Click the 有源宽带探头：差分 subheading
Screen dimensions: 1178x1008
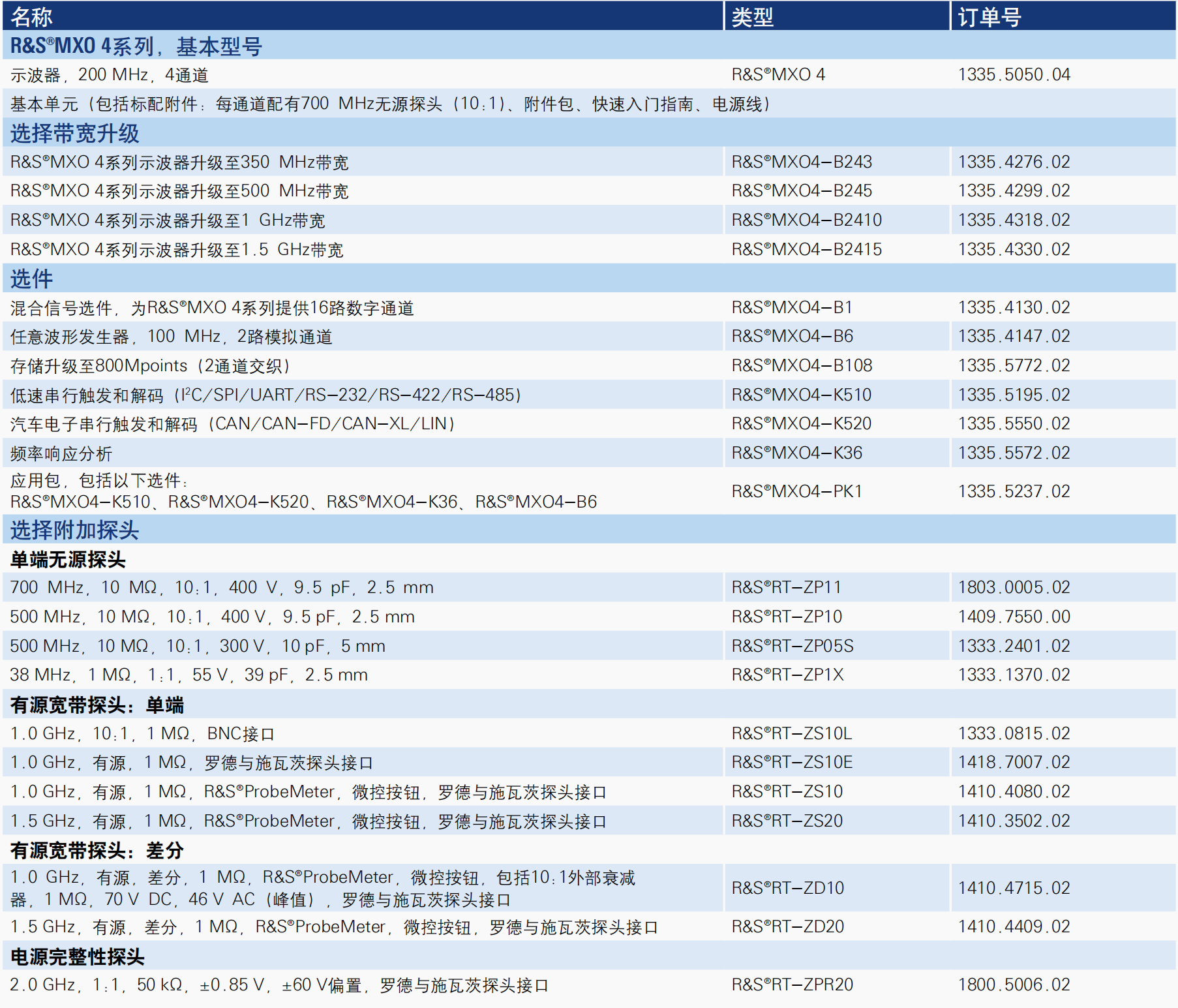point(97,850)
